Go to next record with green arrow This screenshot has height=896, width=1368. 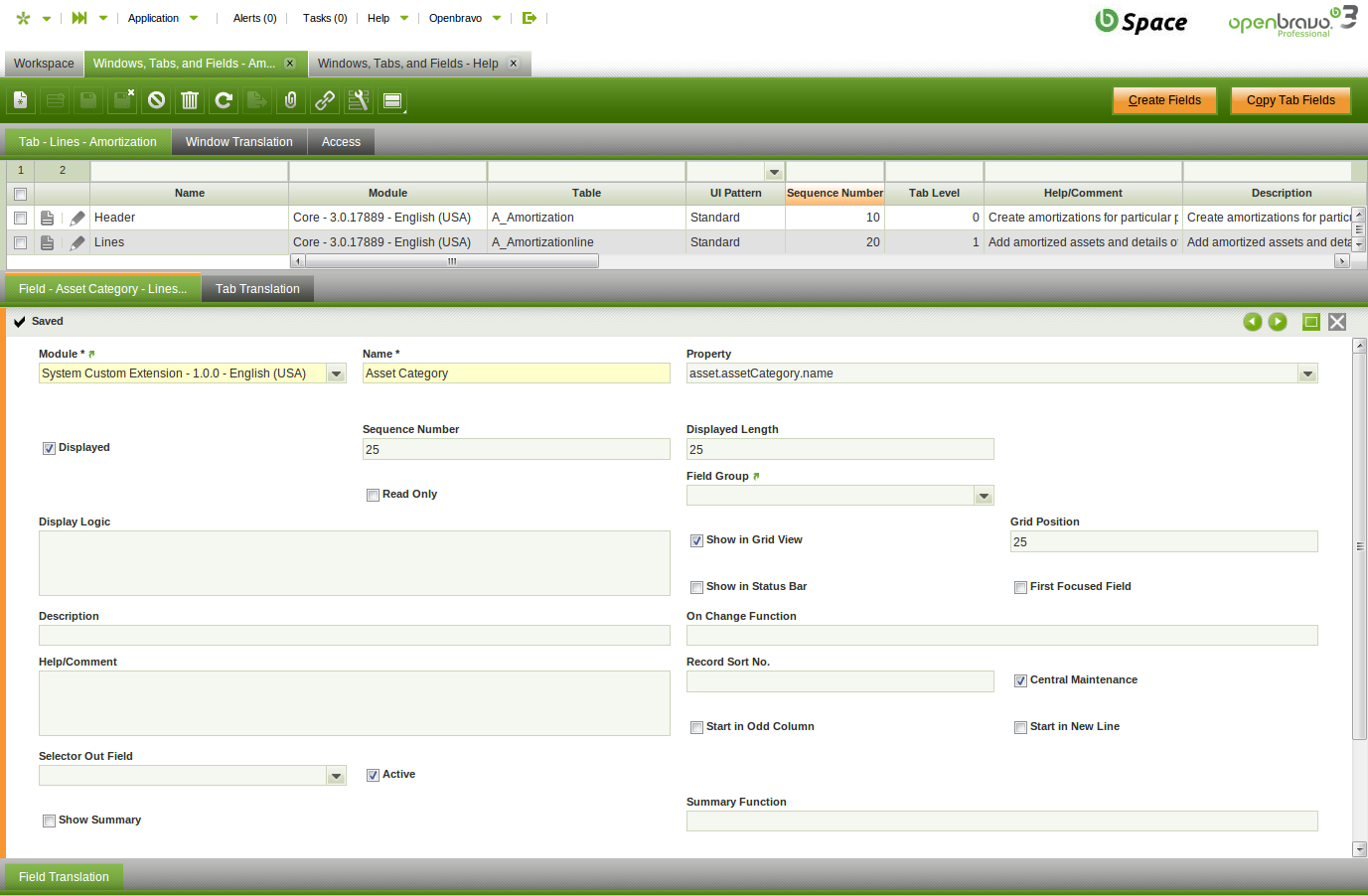1278,322
